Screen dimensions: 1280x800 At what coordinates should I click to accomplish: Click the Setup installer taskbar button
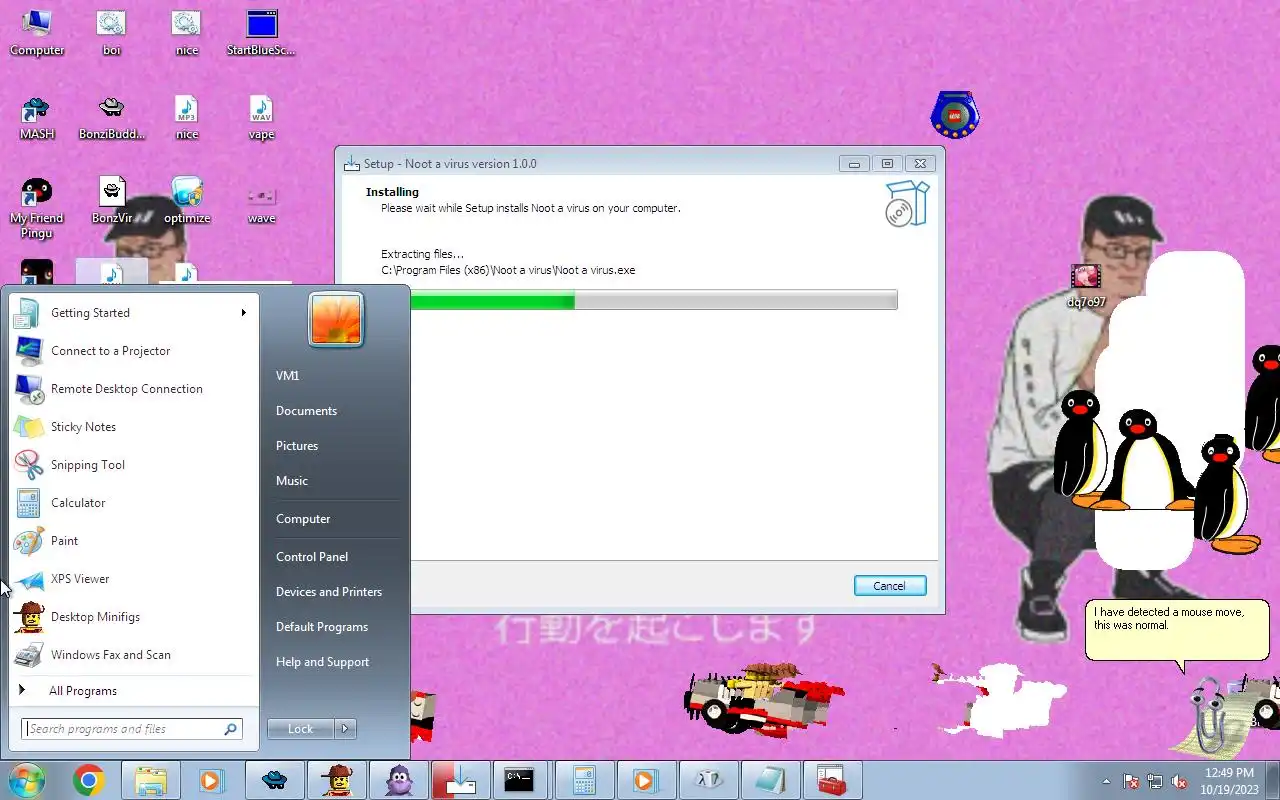tap(460, 780)
